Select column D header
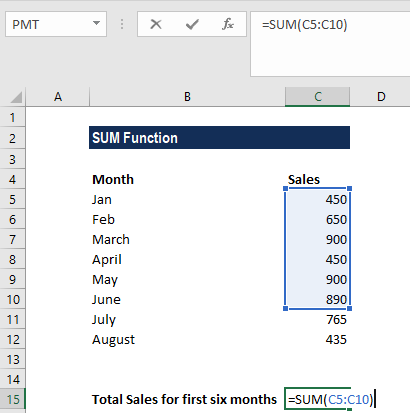 (380, 97)
